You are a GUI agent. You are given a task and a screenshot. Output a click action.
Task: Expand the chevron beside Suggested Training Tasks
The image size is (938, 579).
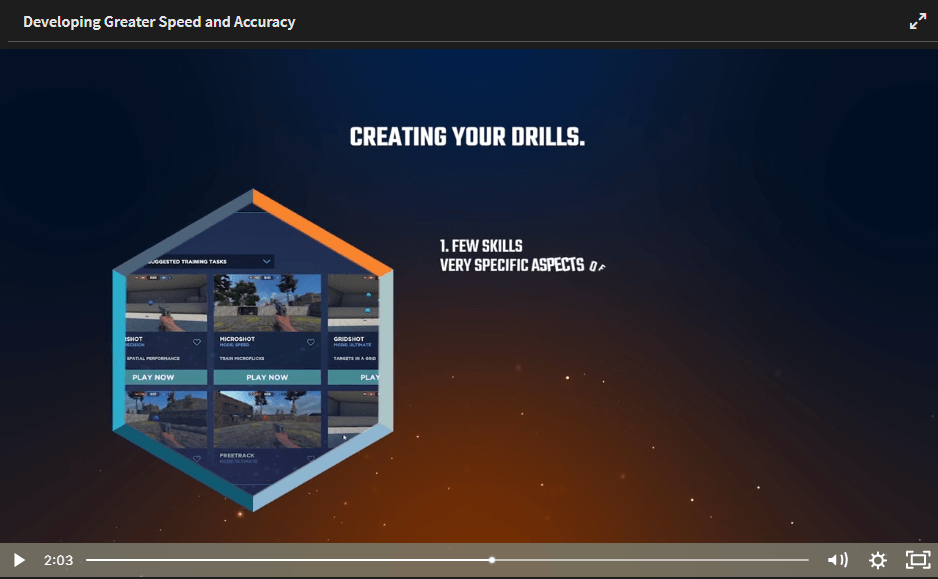point(266,262)
